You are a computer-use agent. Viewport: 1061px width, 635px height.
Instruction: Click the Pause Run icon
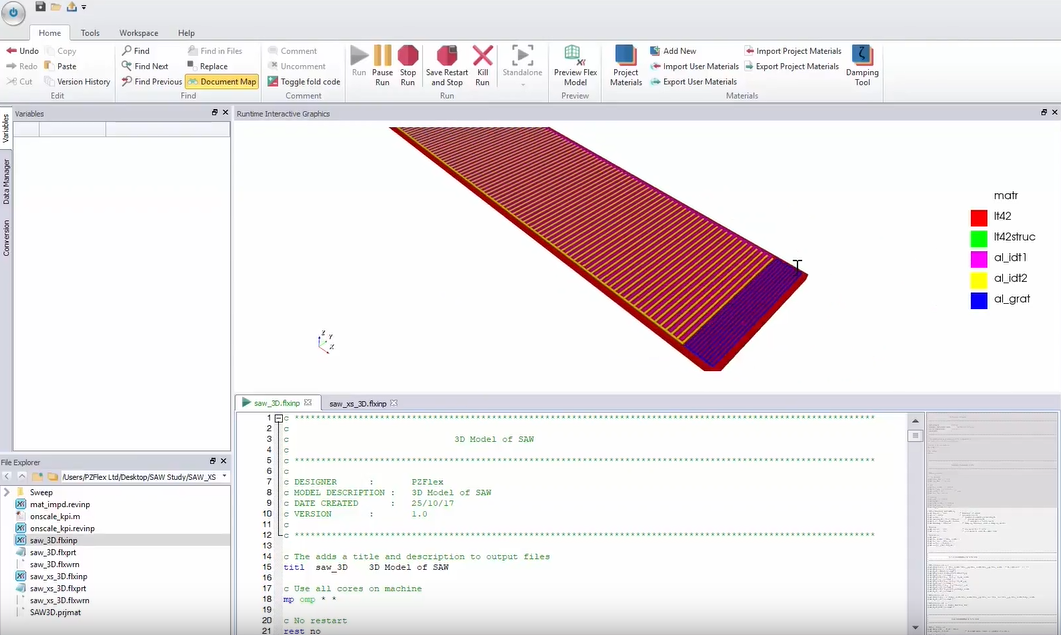click(382, 56)
